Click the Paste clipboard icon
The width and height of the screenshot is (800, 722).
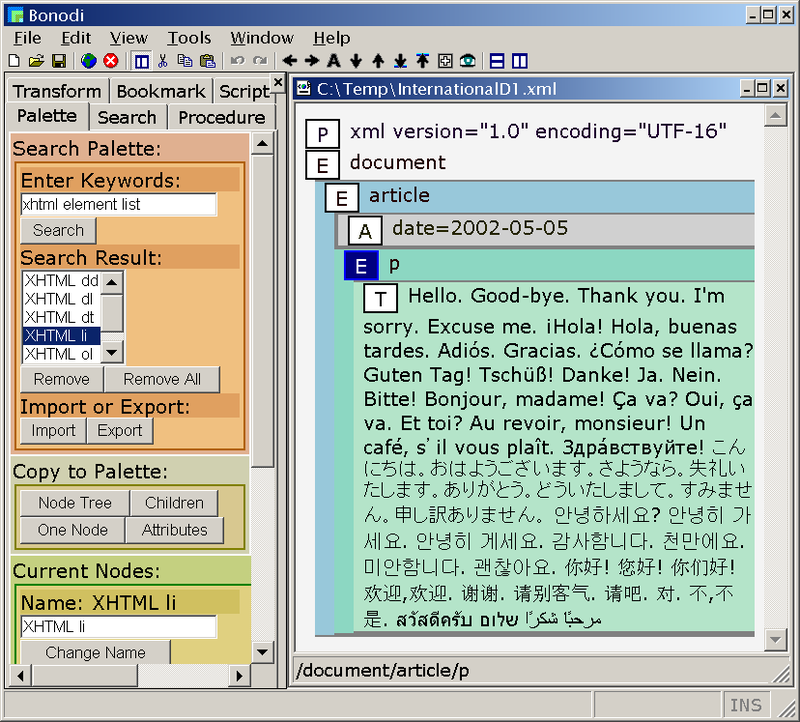pos(207,61)
